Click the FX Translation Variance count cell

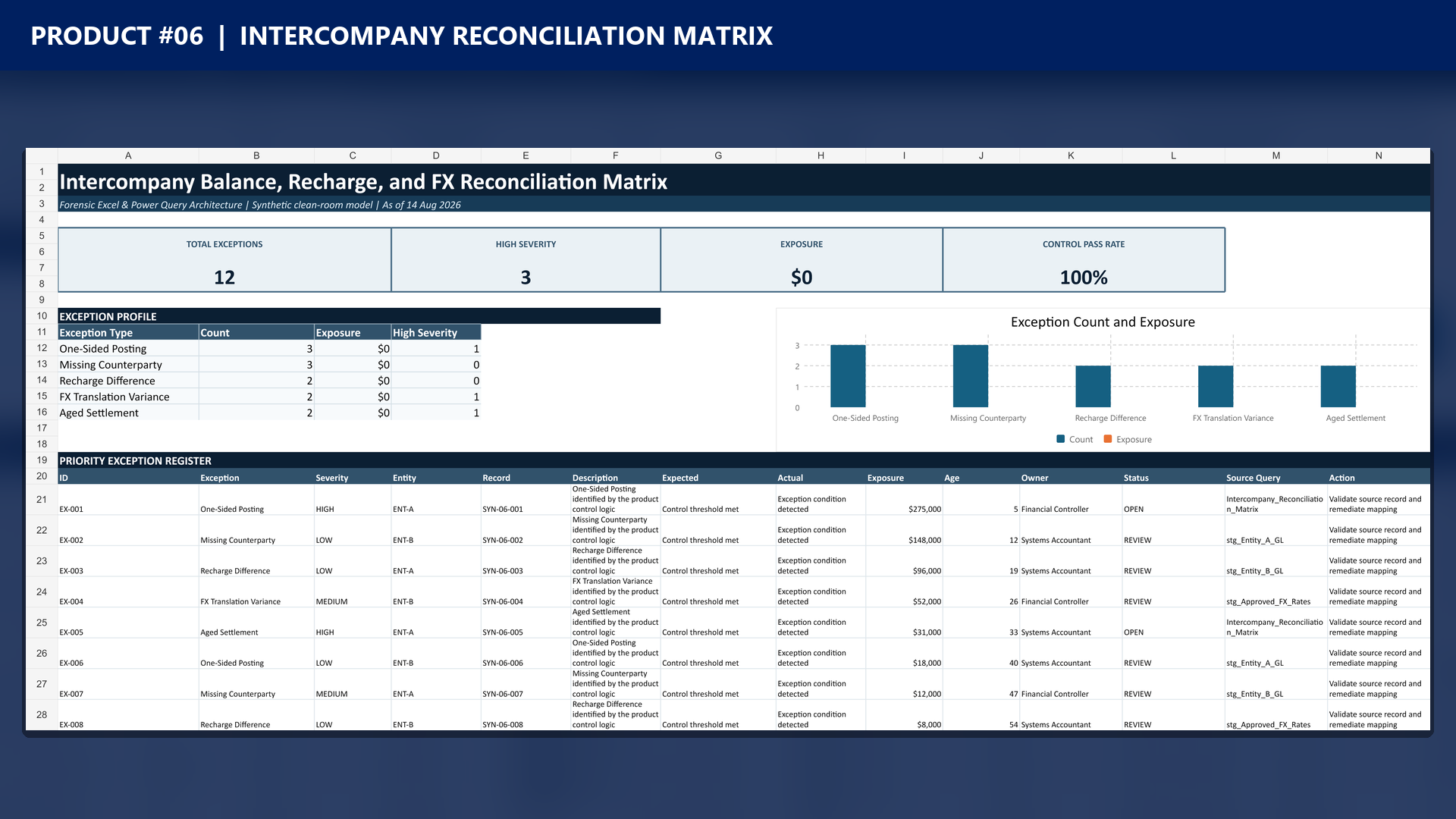pyautogui.click(x=256, y=397)
